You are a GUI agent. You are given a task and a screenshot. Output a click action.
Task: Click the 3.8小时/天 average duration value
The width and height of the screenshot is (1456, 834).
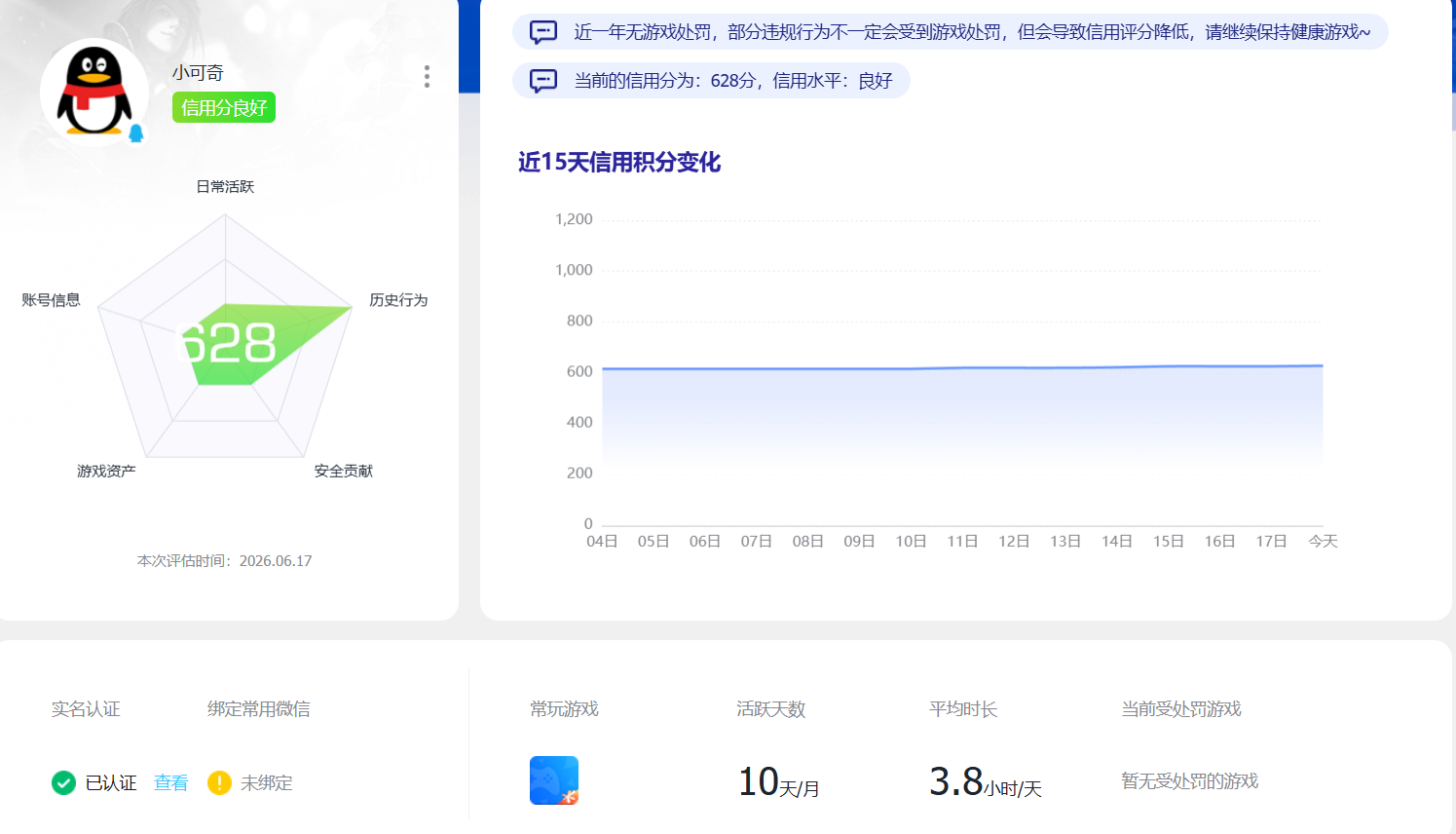(986, 781)
